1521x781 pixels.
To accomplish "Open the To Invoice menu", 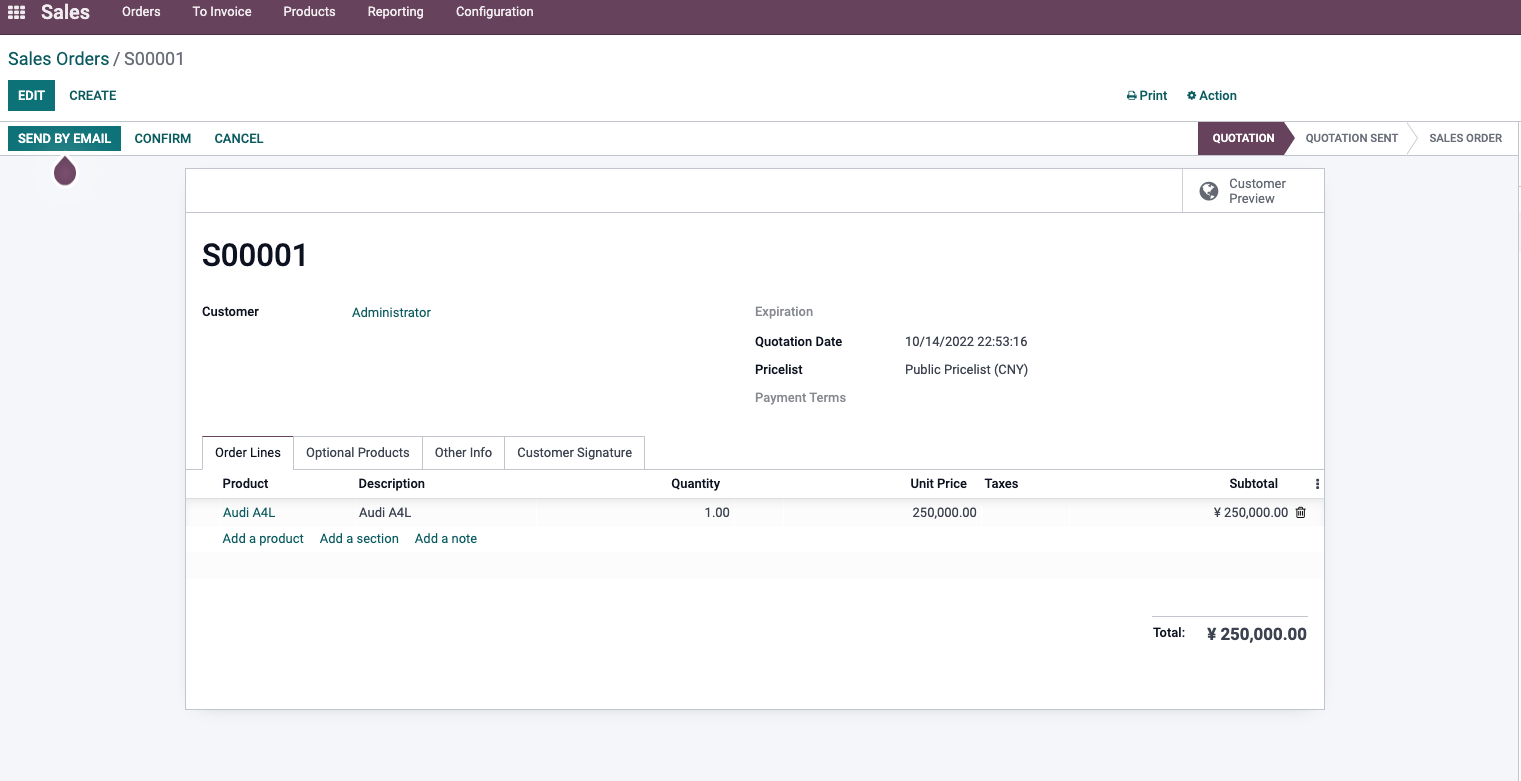I will [x=222, y=12].
